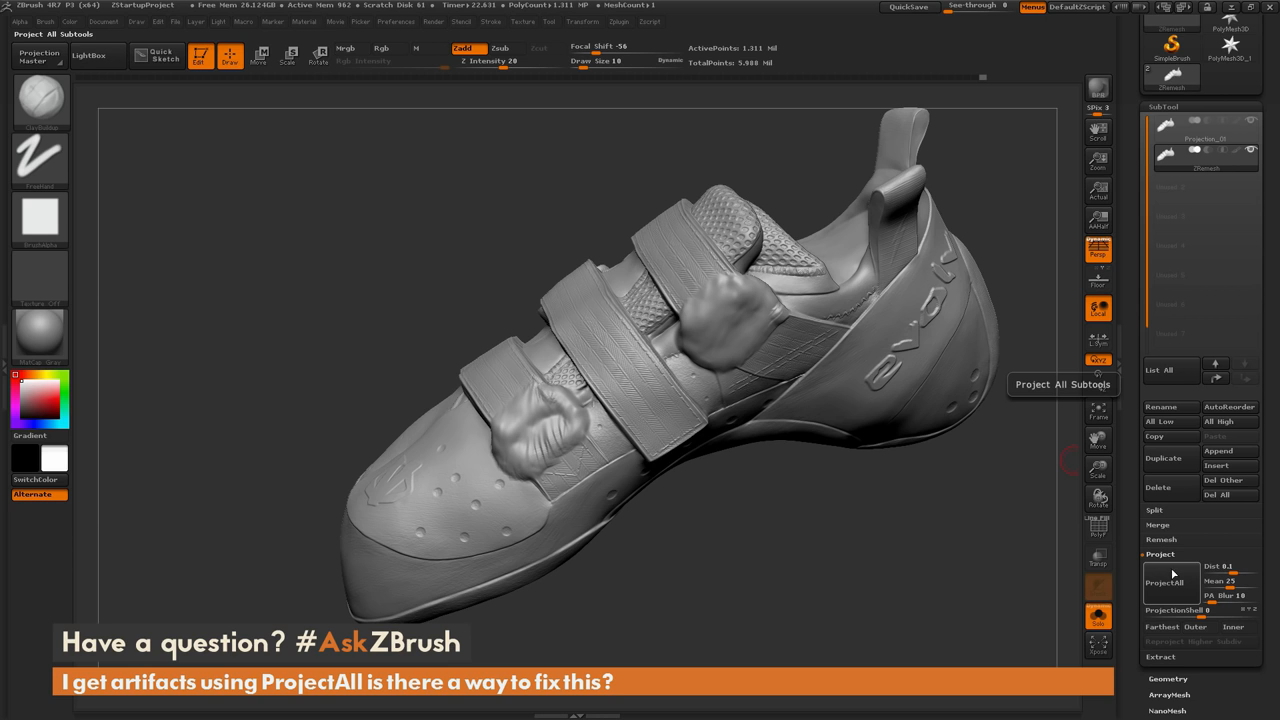
Task: Click the SimpleBrush tool icon
Action: (x=1172, y=47)
